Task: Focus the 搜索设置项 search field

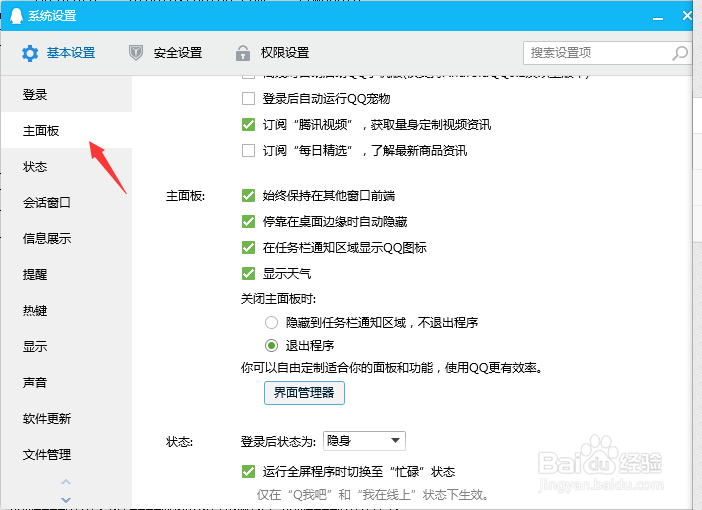Action: (608, 53)
